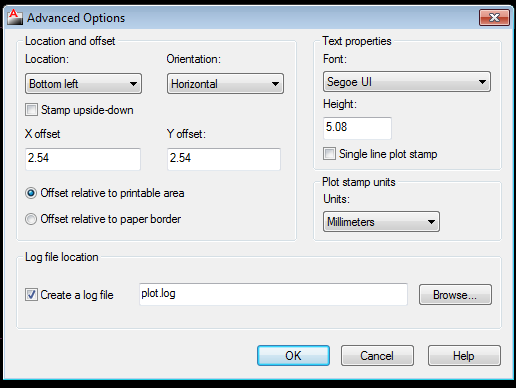Open the Units dropdown showing Millimeters

(x=381, y=222)
